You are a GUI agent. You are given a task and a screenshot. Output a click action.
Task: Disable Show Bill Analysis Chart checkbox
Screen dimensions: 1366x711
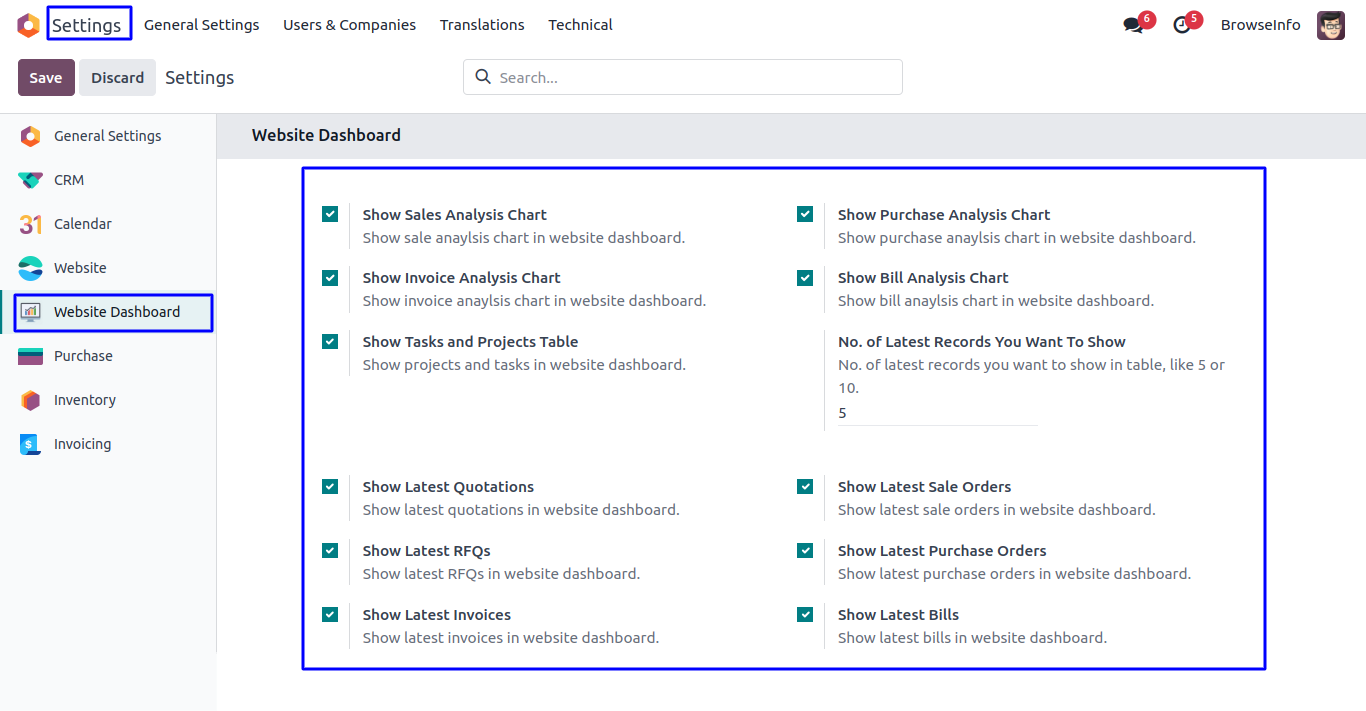[805, 278]
